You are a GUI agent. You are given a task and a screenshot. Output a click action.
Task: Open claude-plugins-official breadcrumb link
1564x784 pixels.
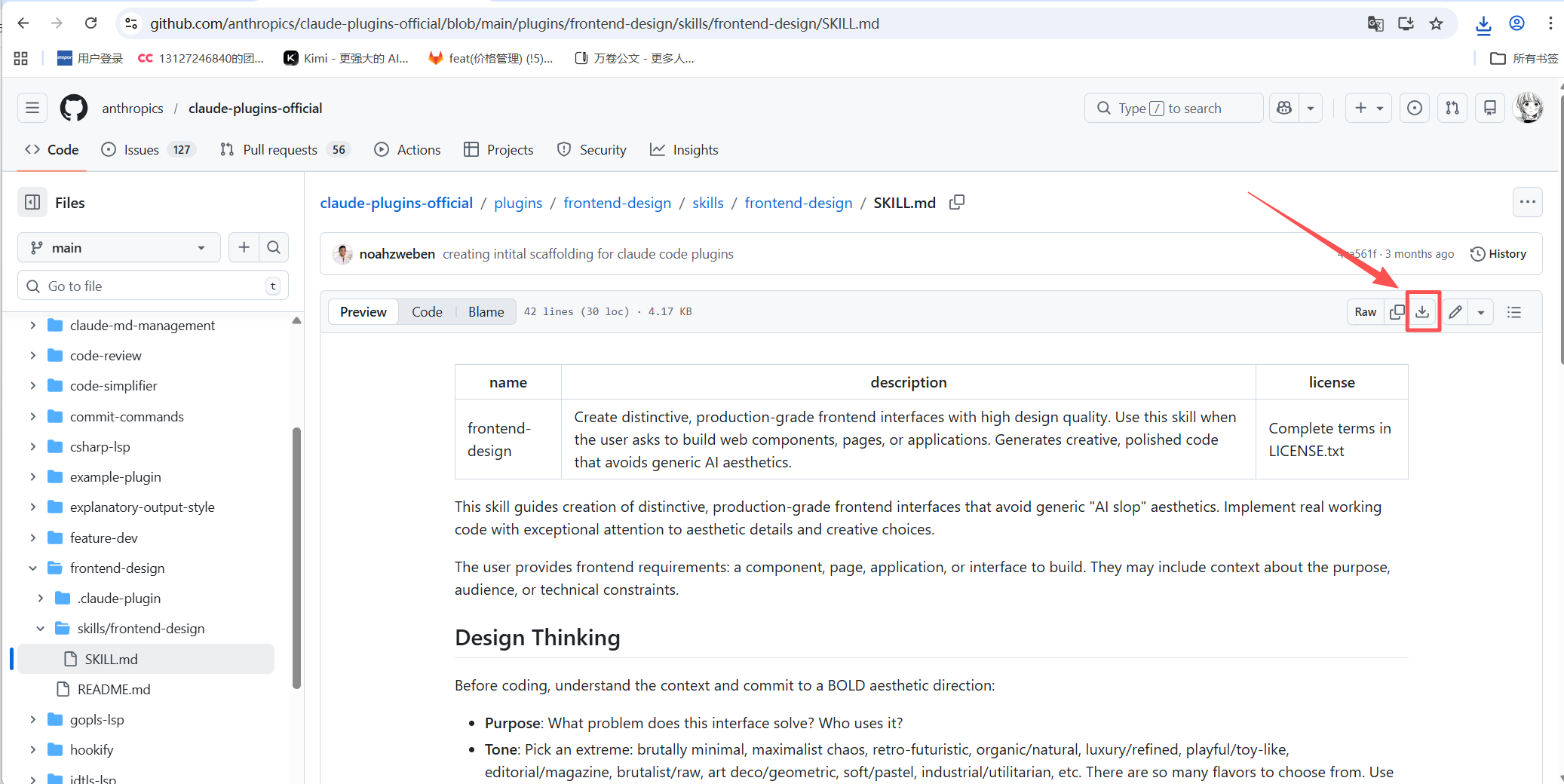(397, 202)
